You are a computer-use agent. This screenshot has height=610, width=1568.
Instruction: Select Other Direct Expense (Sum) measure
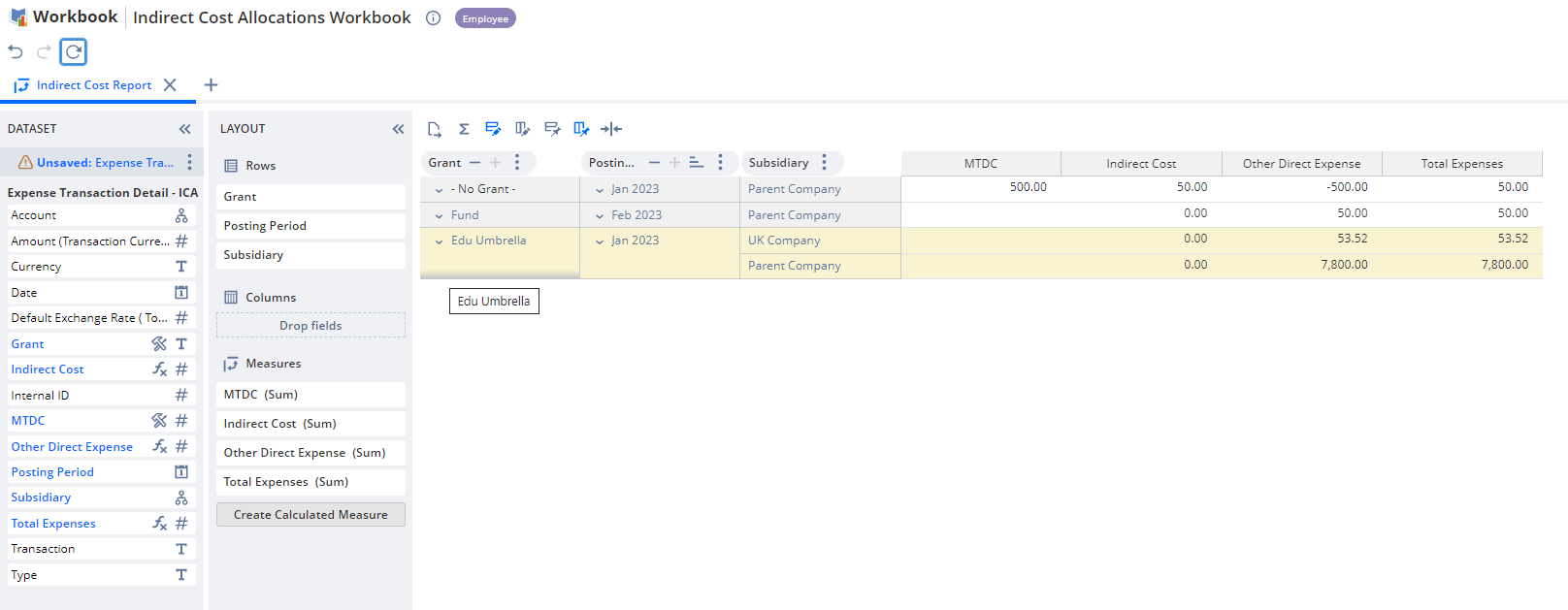coord(310,453)
